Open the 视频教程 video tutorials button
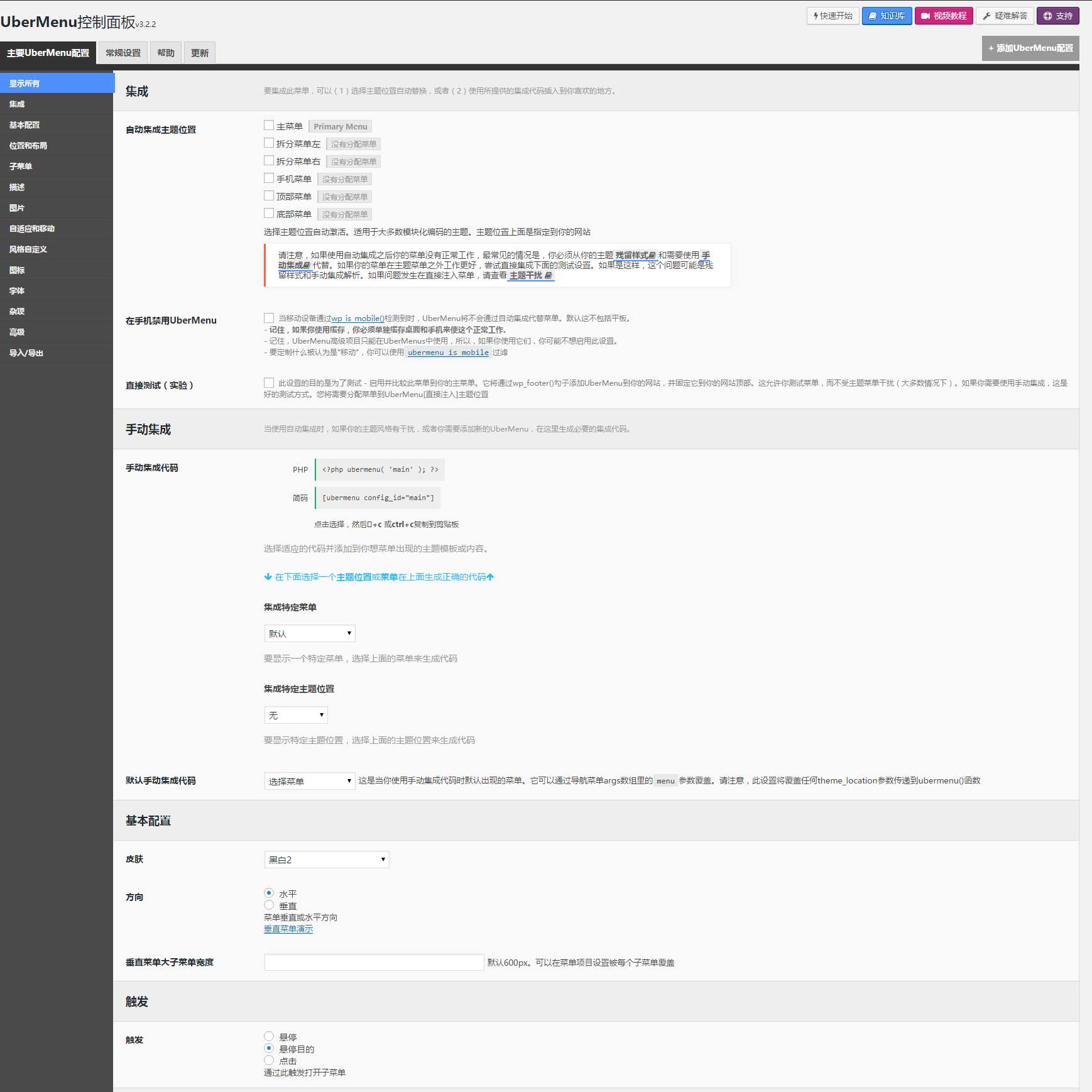The image size is (1092, 1092). (944, 16)
